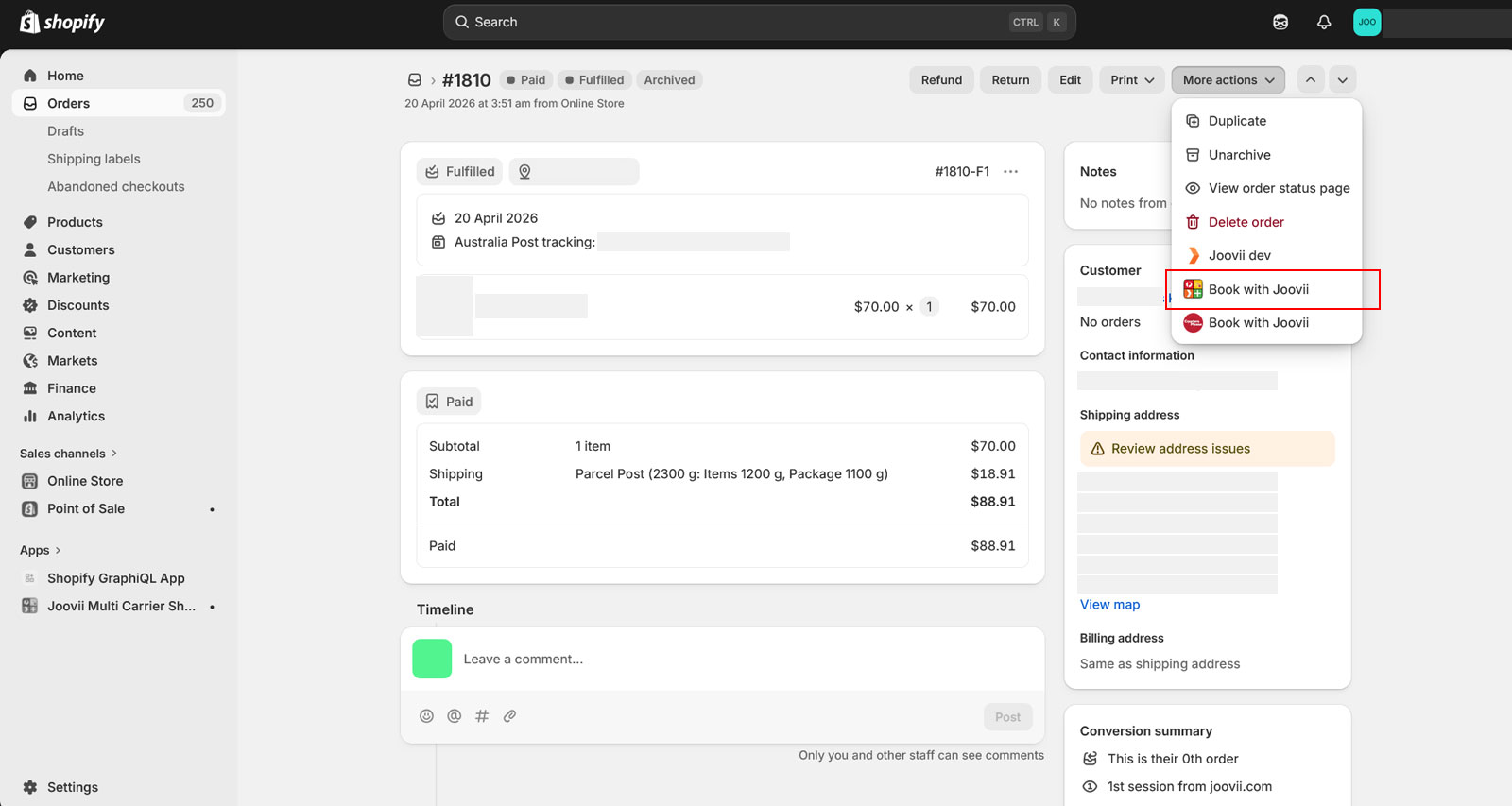1512x806 pixels.
Task: Open Finance in the sidebar
Action: click(x=118, y=388)
